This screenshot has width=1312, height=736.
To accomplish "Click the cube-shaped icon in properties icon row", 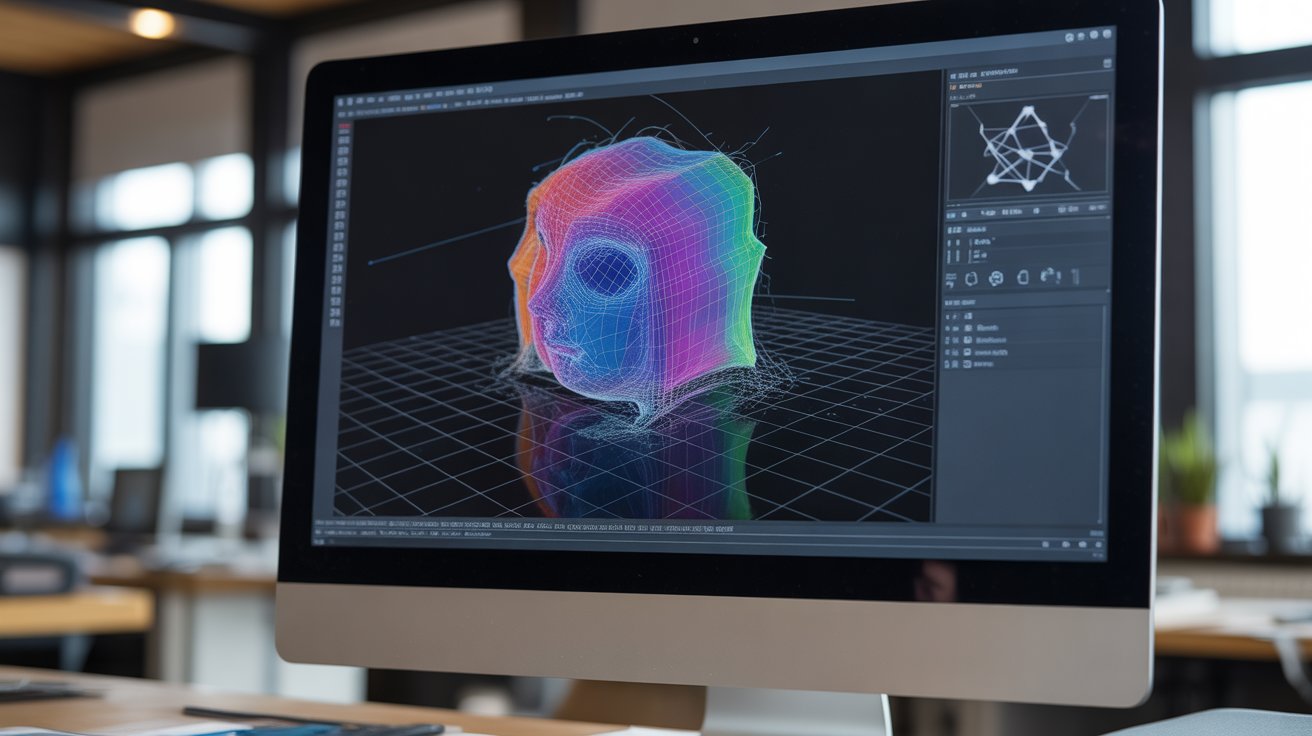I will 971,278.
